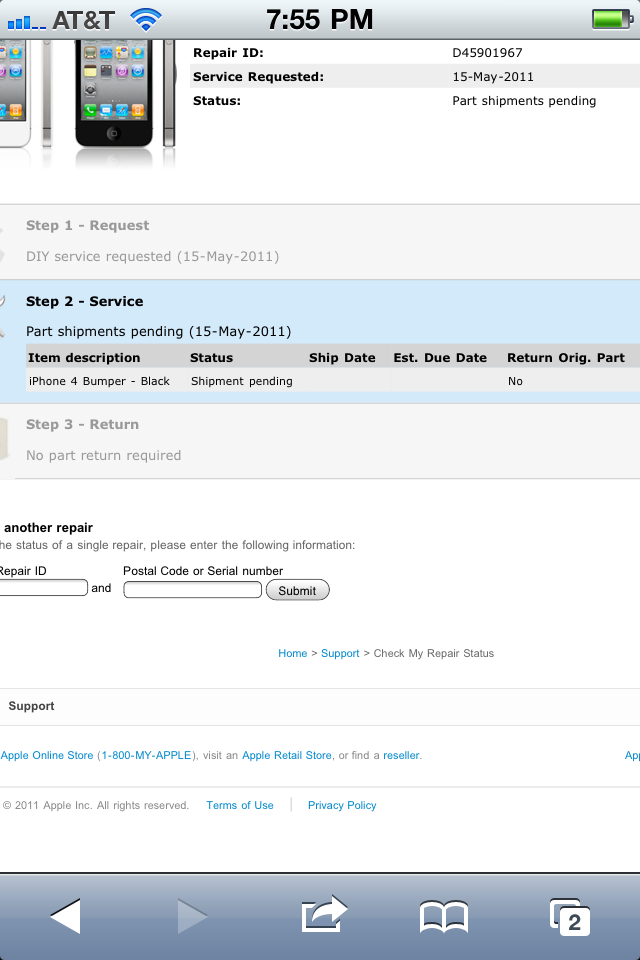Tap the Safari back arrow
This screenshot has width=640, height=960.
(66, 916)
